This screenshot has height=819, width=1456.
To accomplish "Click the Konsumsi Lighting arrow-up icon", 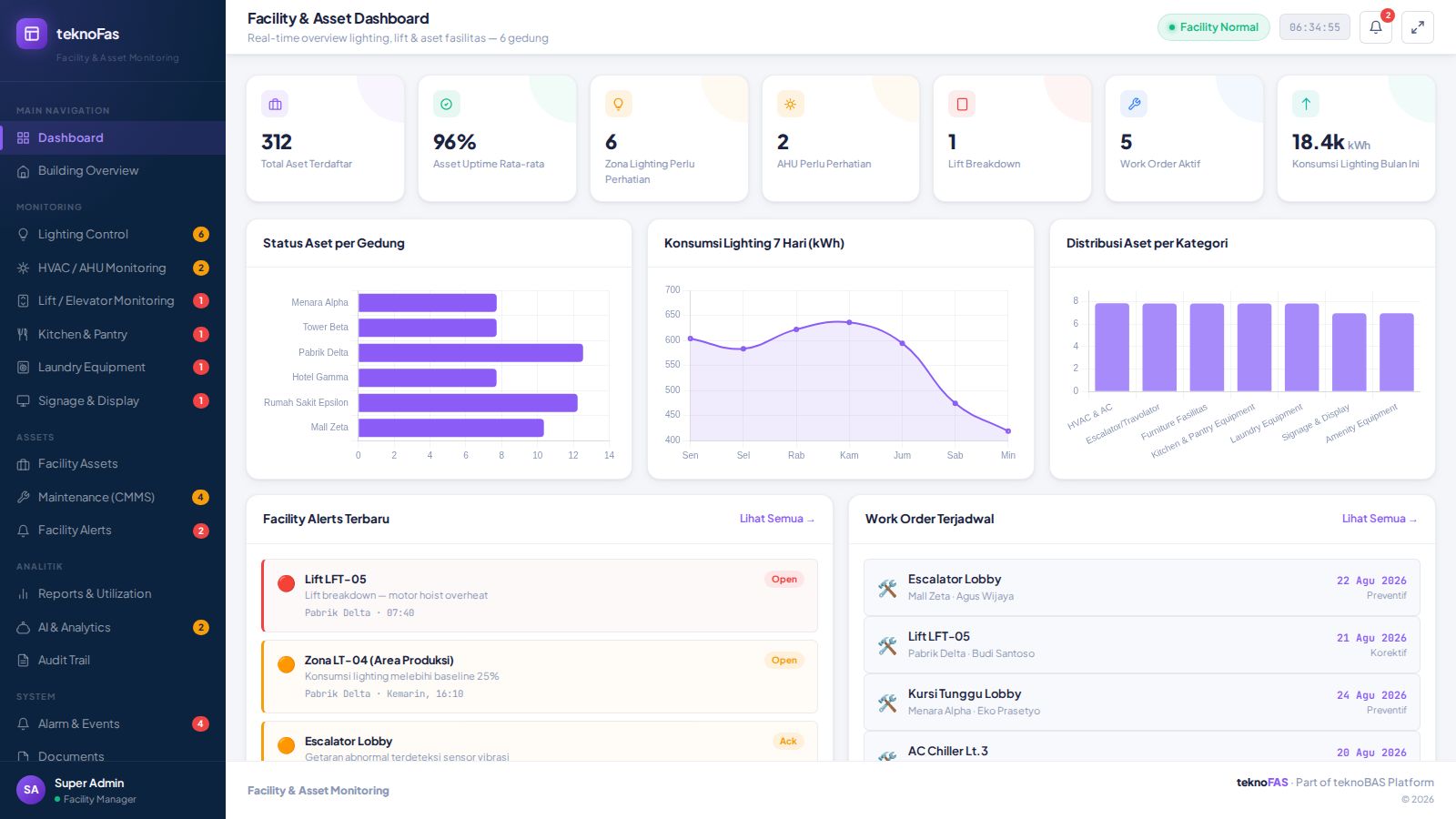I will (x=1306, y=104).
